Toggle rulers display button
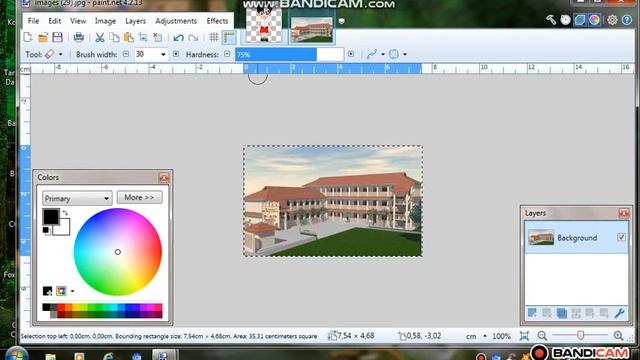 pos(229,38)
